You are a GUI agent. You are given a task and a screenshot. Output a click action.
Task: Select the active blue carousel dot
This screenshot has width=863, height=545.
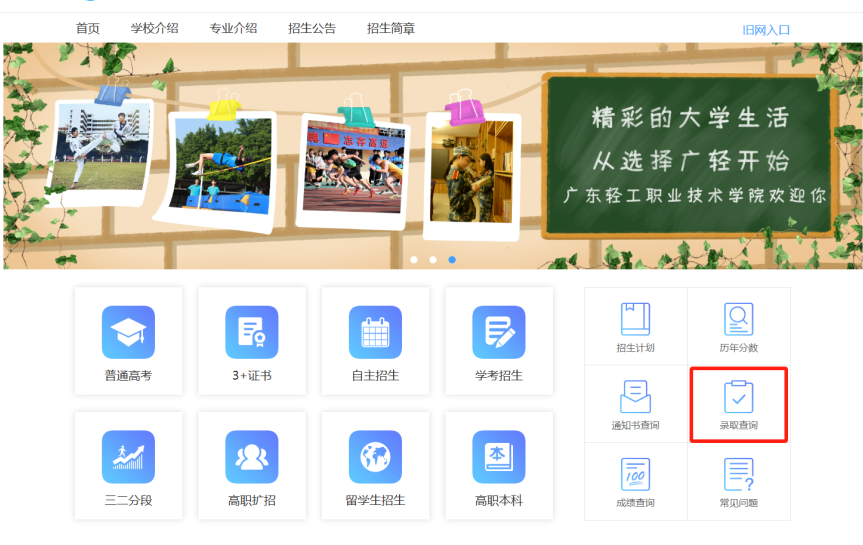pyautogui.click(x=452, y=260)
